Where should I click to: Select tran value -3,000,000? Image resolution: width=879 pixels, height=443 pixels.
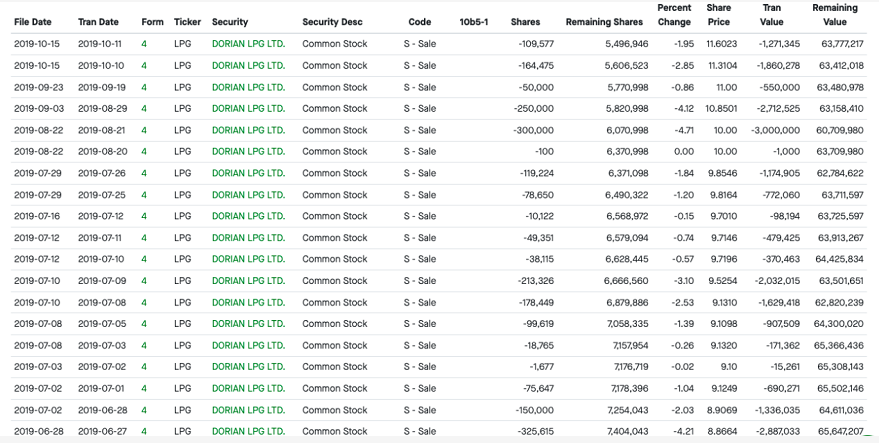click(x=776, y=130)
